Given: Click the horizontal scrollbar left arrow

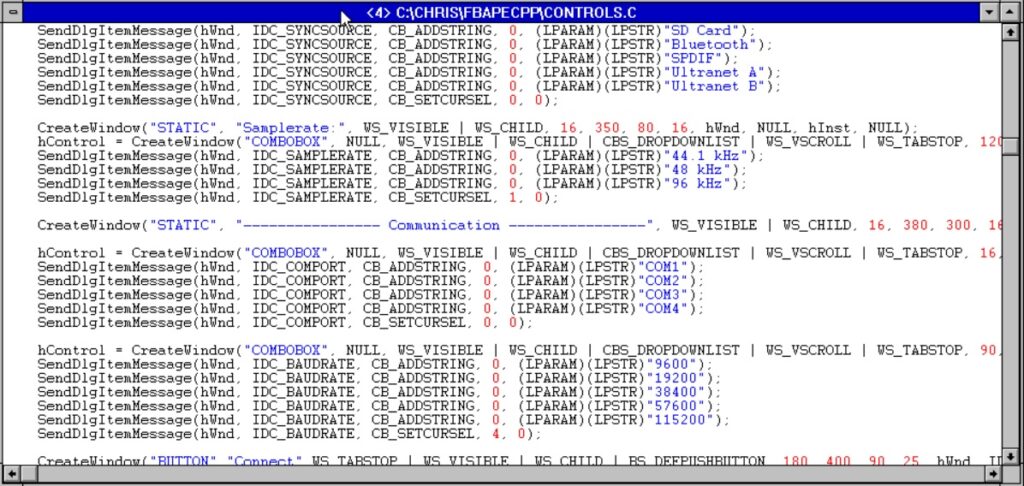Looking at the screenshot, I should [11, 475].
